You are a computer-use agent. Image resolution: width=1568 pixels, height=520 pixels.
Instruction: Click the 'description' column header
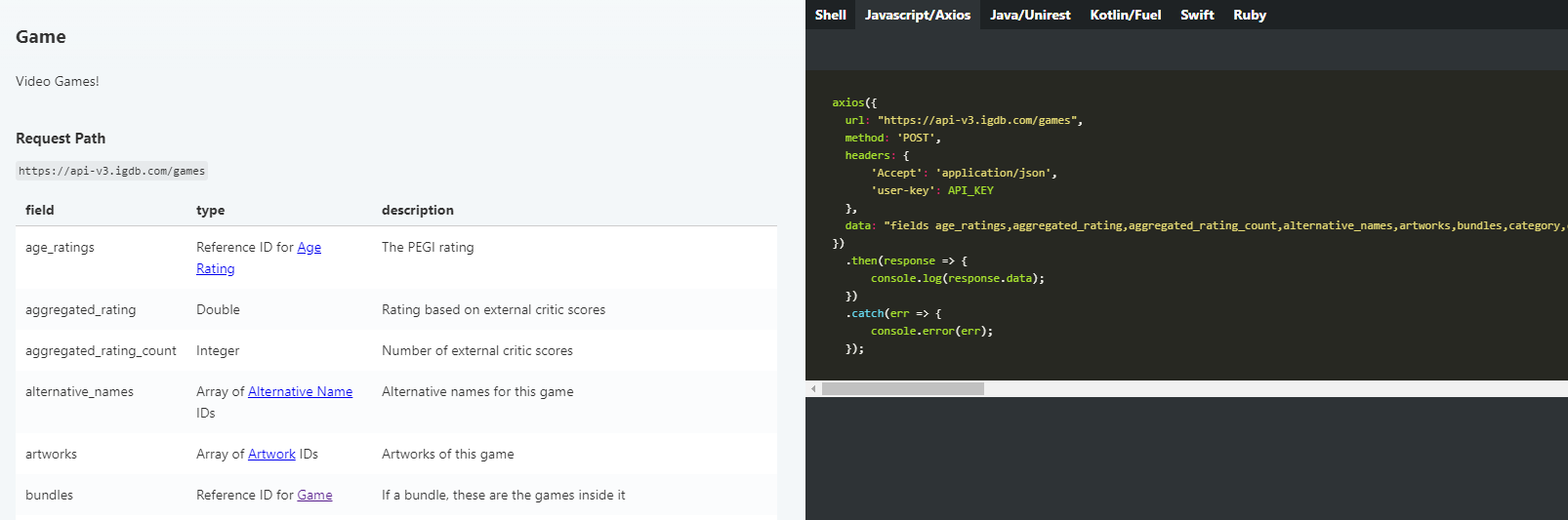click(x=418, y=210)
